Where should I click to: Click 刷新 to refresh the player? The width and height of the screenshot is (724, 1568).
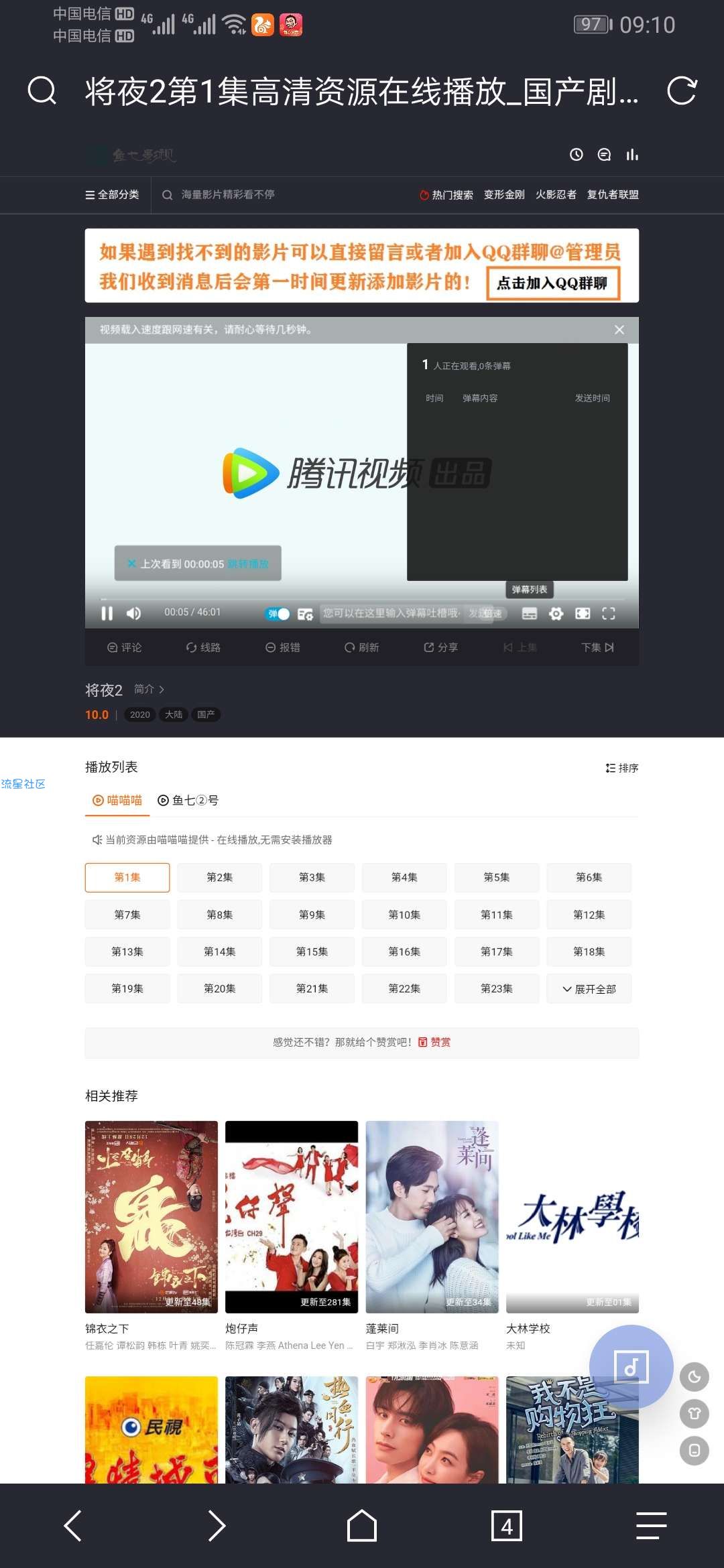tap(362, 647)
